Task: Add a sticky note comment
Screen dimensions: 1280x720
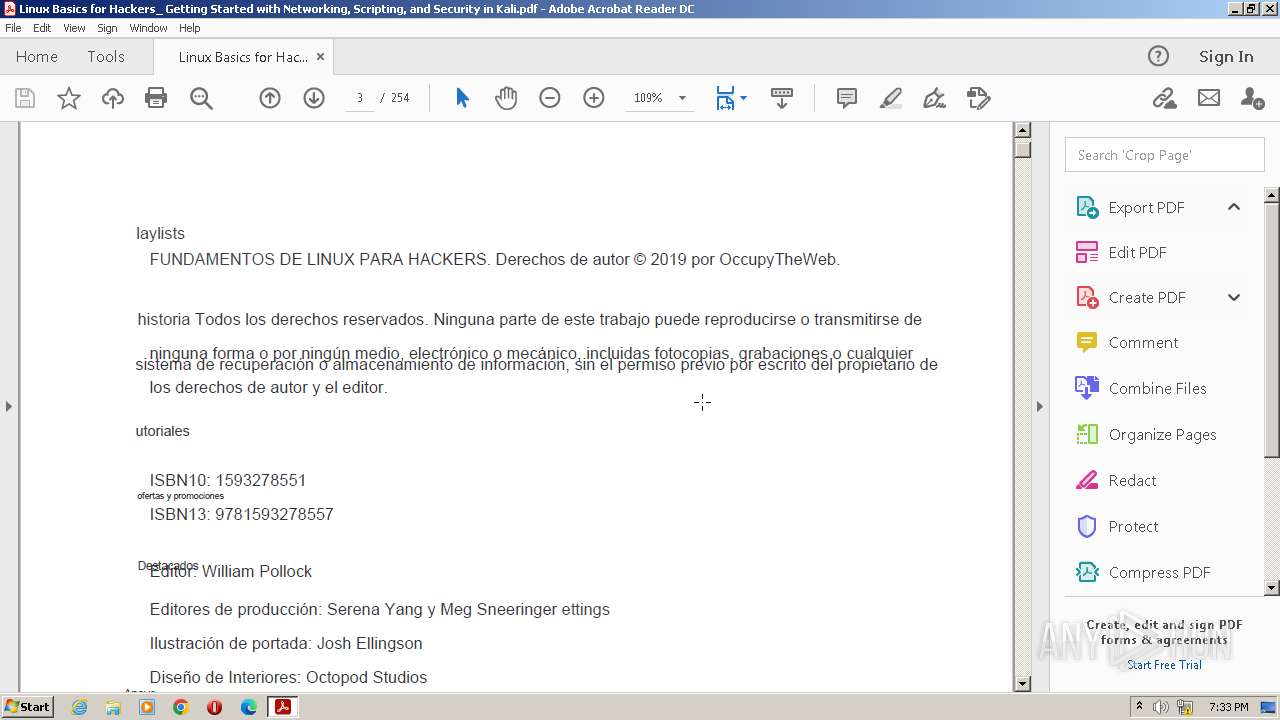Action: coord(847,98)
